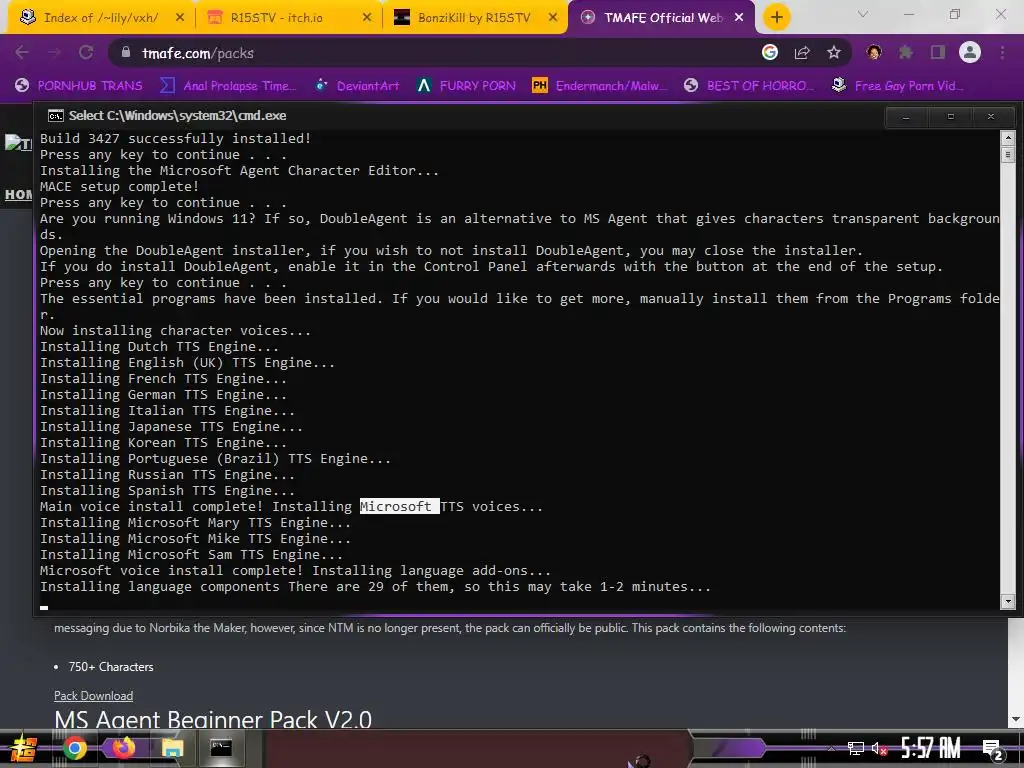The height and width of the screenshot is (768, 1024).
Task: Click the 750+ Characters list item
Action: coord(111,667)
